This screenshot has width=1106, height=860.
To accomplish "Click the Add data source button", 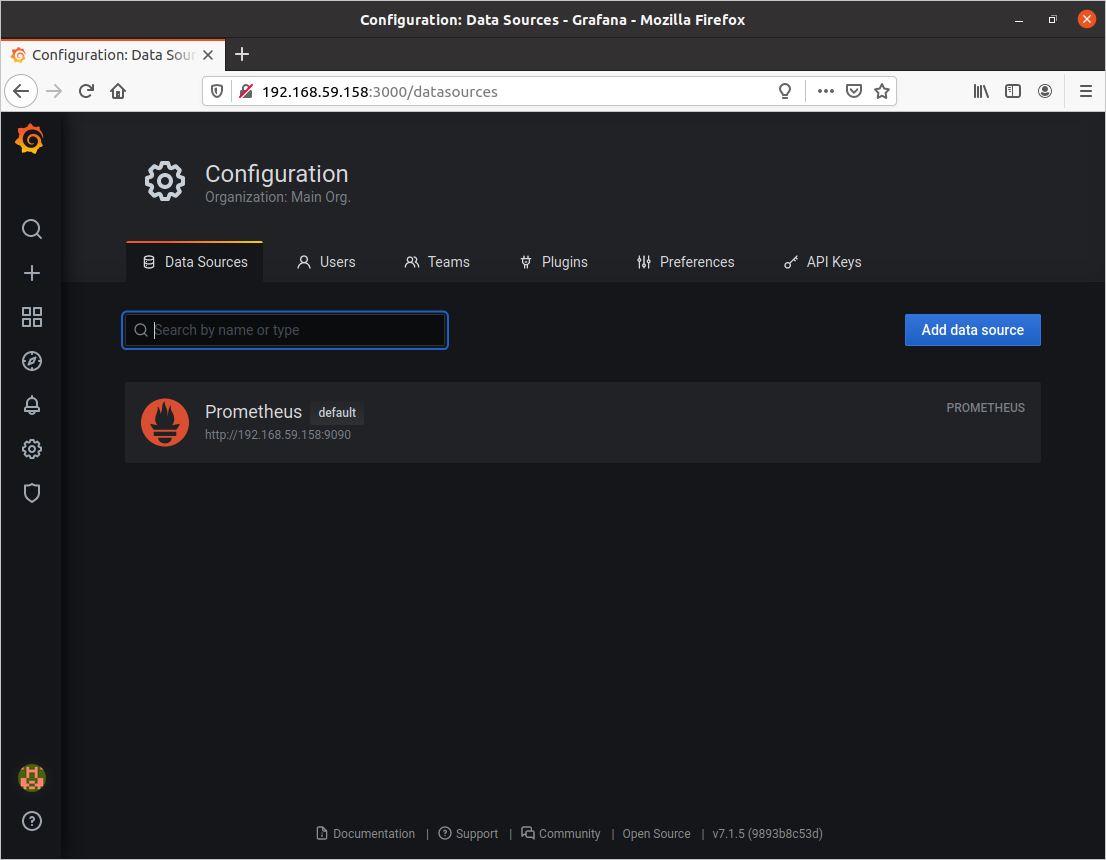I will tap(972, 330).
